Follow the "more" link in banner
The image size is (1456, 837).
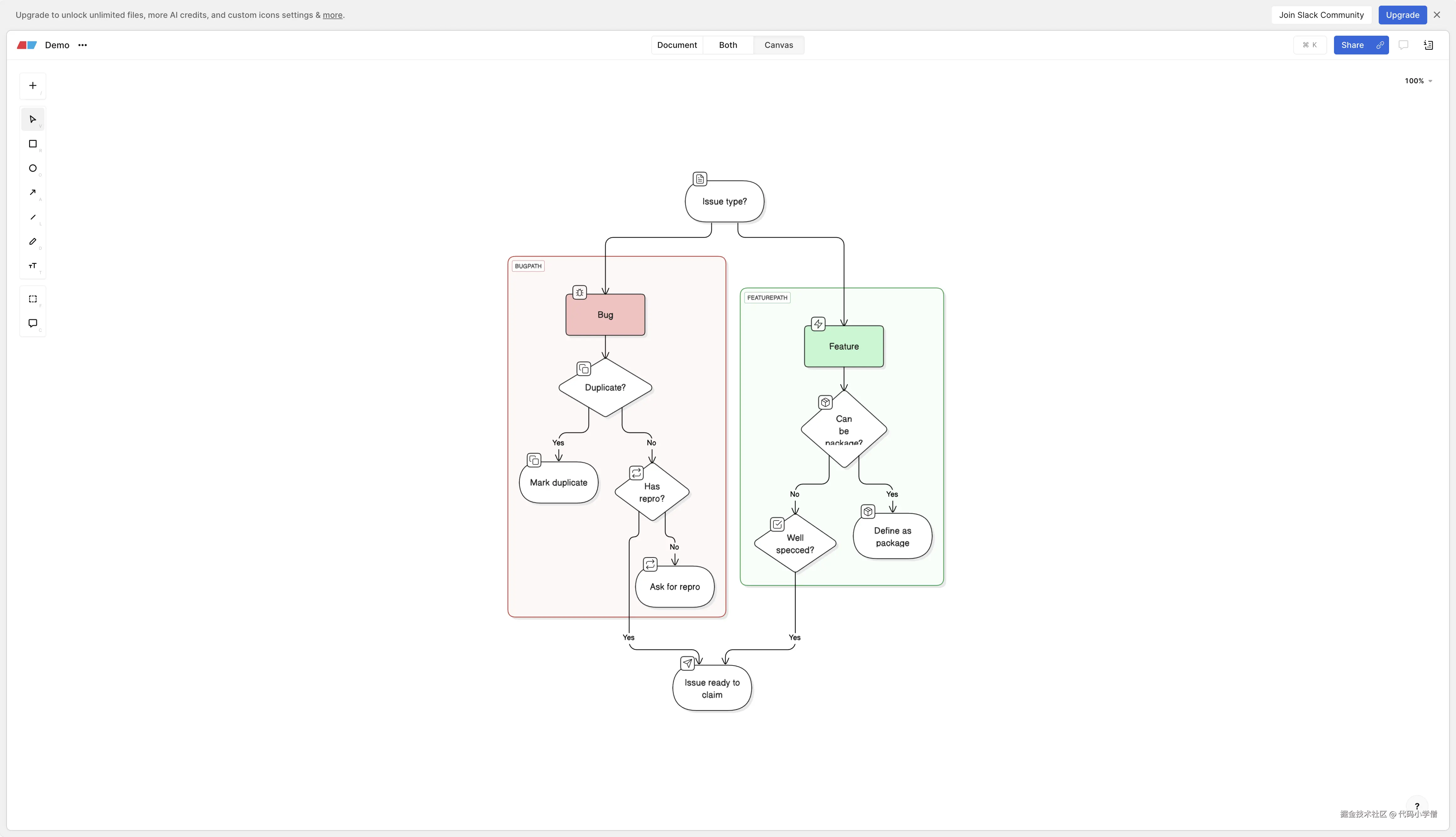[x=332, y=15]
